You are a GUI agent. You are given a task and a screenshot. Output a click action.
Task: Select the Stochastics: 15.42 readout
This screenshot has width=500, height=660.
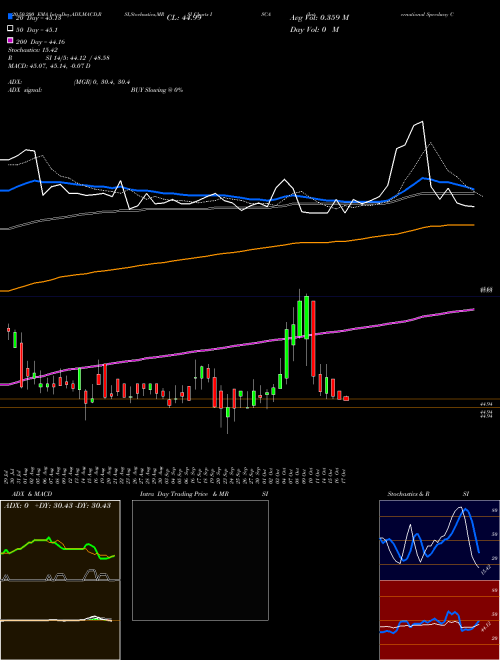coord(32,50)
